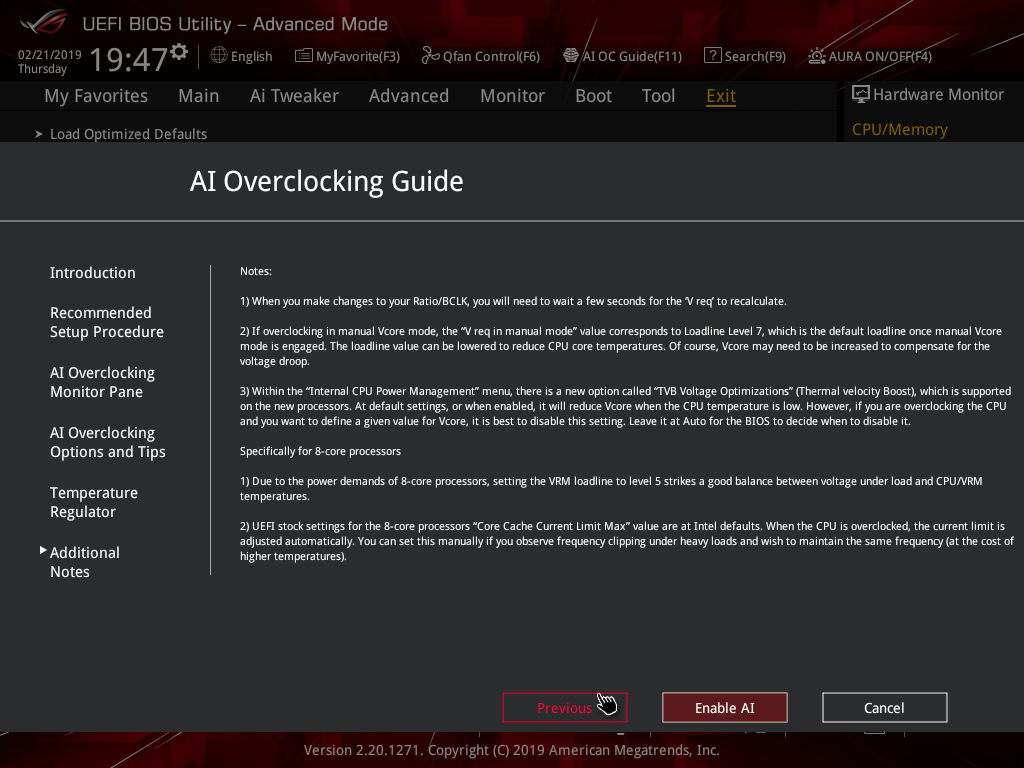This screenshot has height=768, width=1024.
Task: Click the CPU/Memory heading
Action: (899, 129)
